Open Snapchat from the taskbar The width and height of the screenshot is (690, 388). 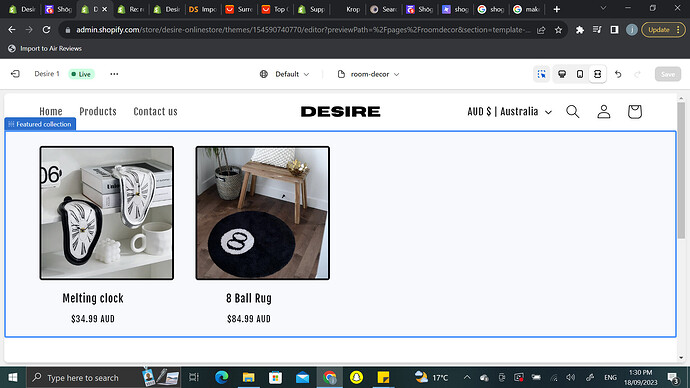(x=356, y=377)
